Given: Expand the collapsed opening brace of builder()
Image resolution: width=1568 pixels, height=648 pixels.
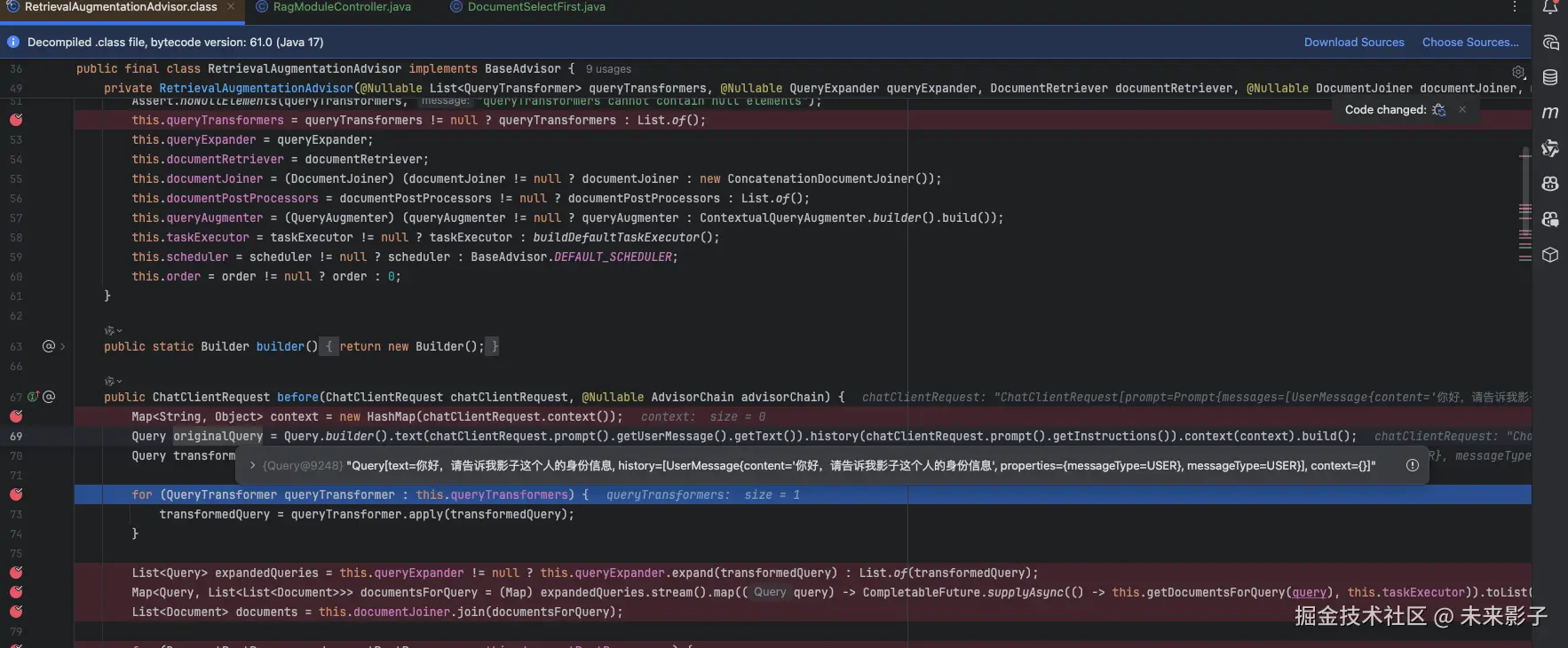Looking at the screenshot, I should coord(329,346).
